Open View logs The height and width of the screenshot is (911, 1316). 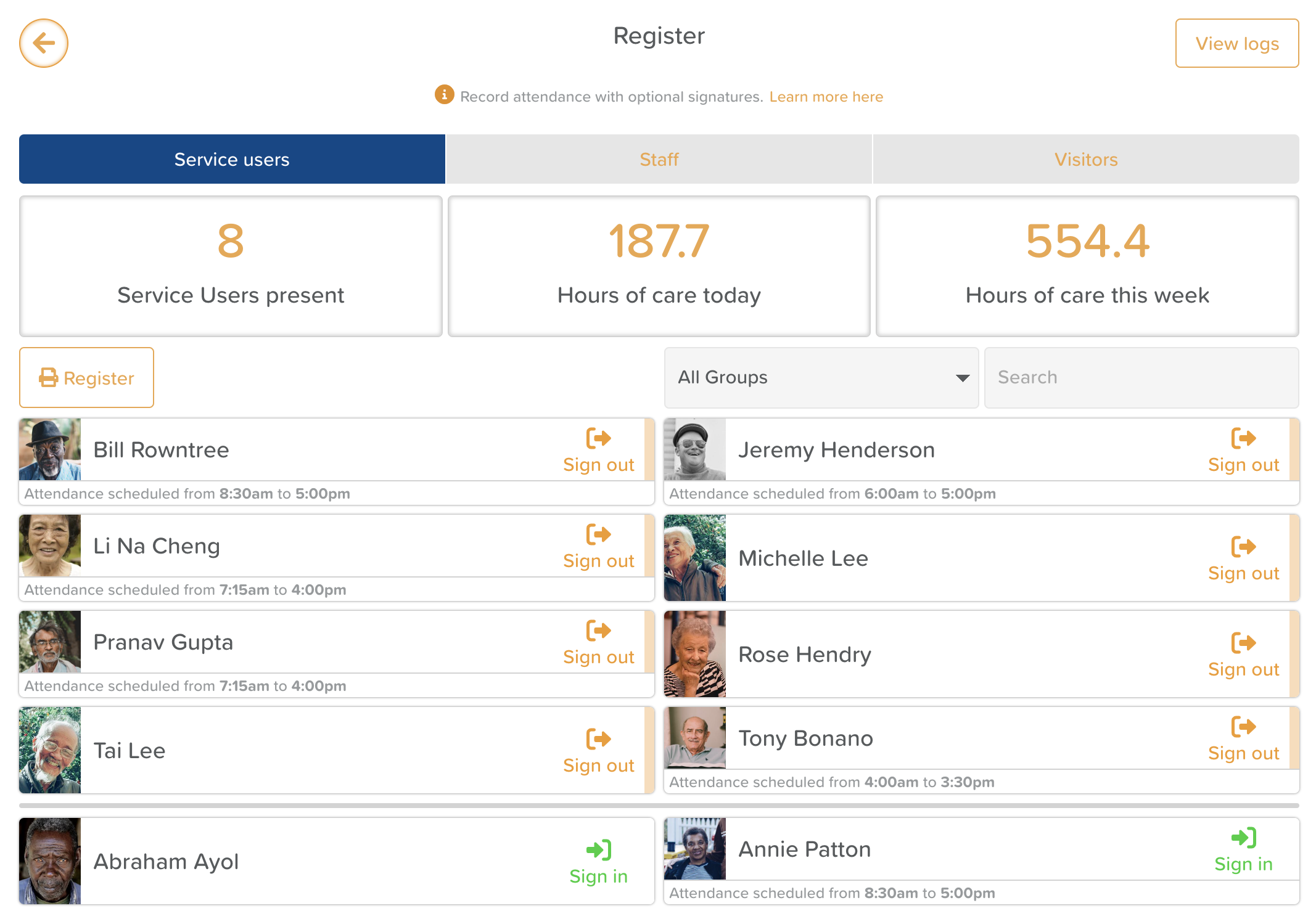click(1236, 43)
